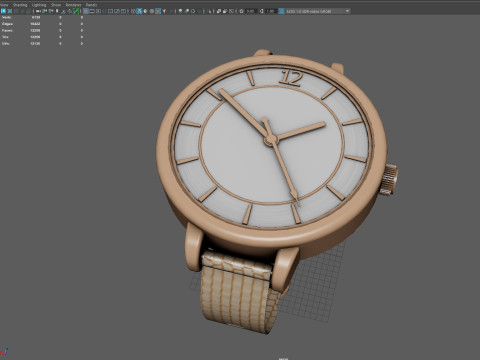Toggle X-Ray Active Components
480x360 pixels.
(x=225, y=11)
